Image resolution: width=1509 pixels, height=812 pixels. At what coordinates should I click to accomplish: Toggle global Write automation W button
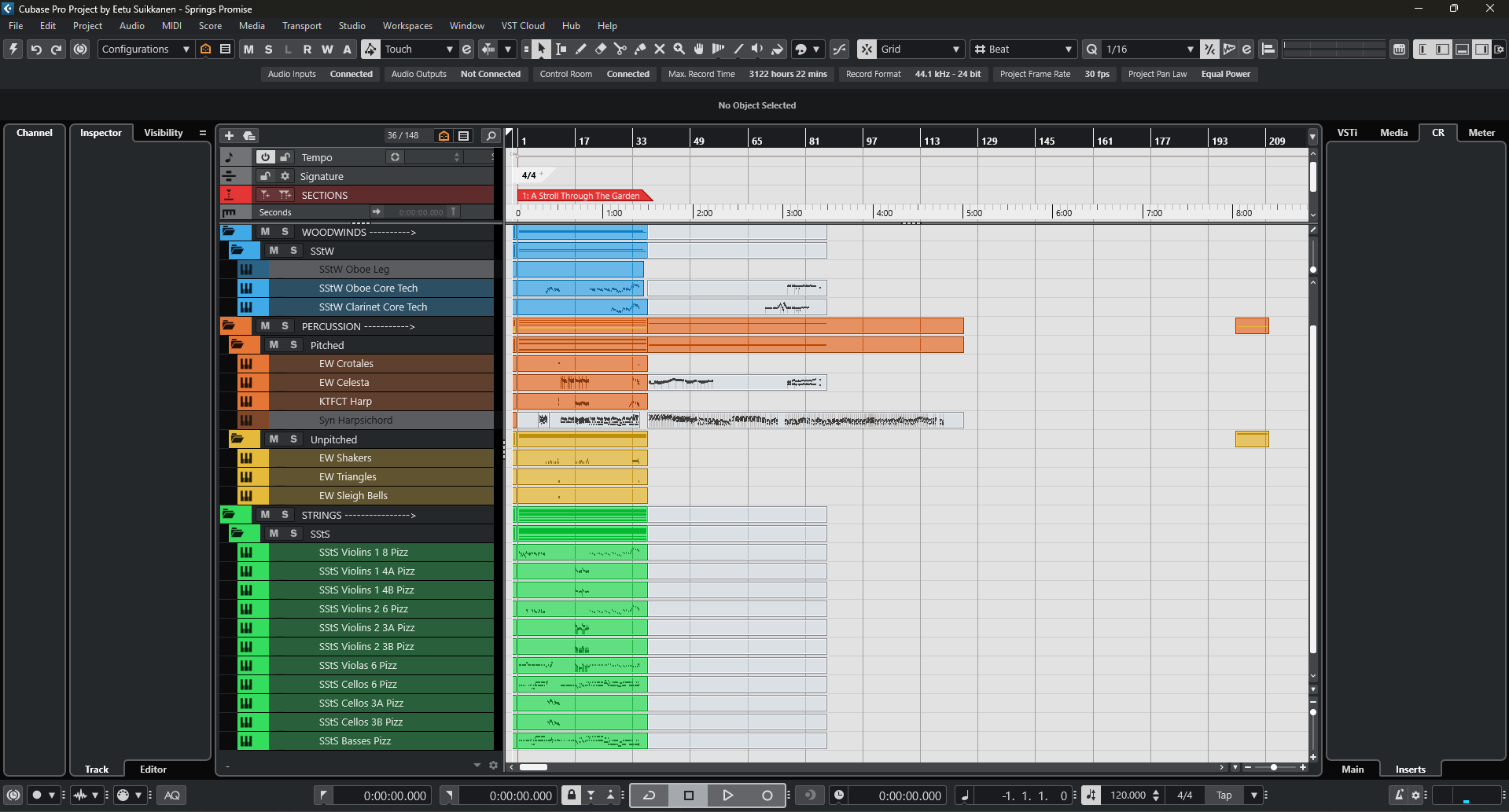click(327, 49)
